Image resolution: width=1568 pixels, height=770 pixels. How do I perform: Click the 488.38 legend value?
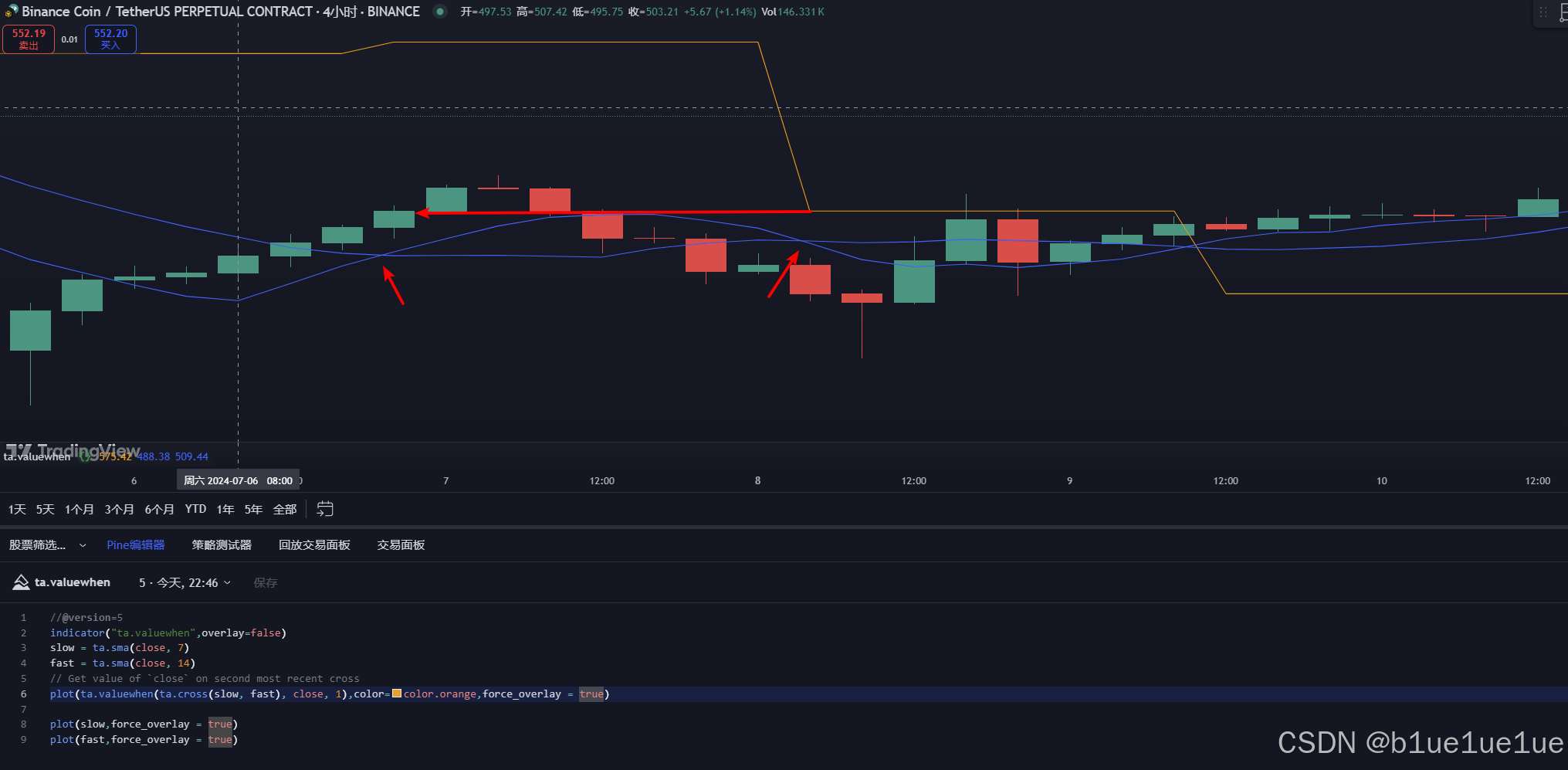(153, 456)
